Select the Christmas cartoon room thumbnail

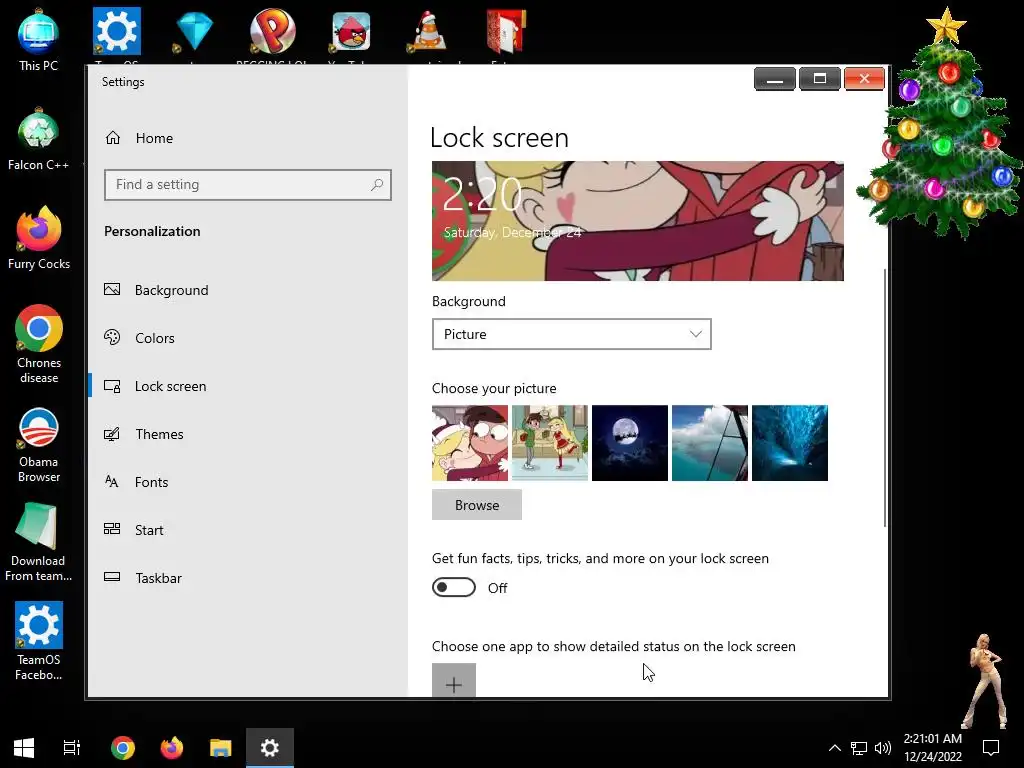(x=550, y=443)
